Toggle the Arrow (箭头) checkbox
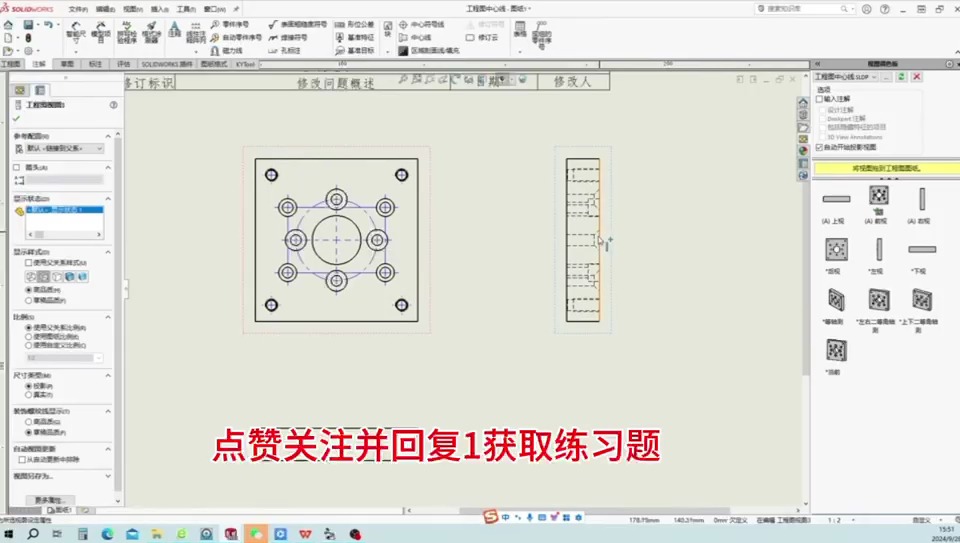The height and width of the screenshot is (543, 960). [x=17, y=167]
